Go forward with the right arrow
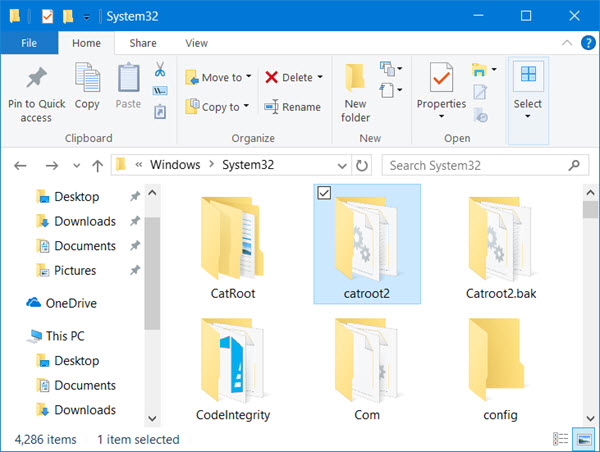 [52, 166]
